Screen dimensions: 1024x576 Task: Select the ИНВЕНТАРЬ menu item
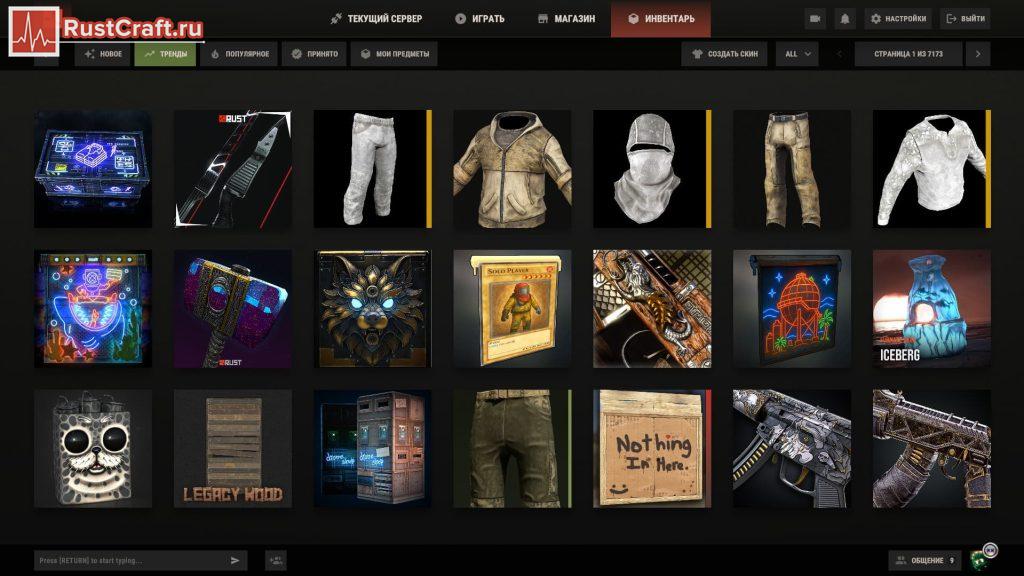(661, 19)
